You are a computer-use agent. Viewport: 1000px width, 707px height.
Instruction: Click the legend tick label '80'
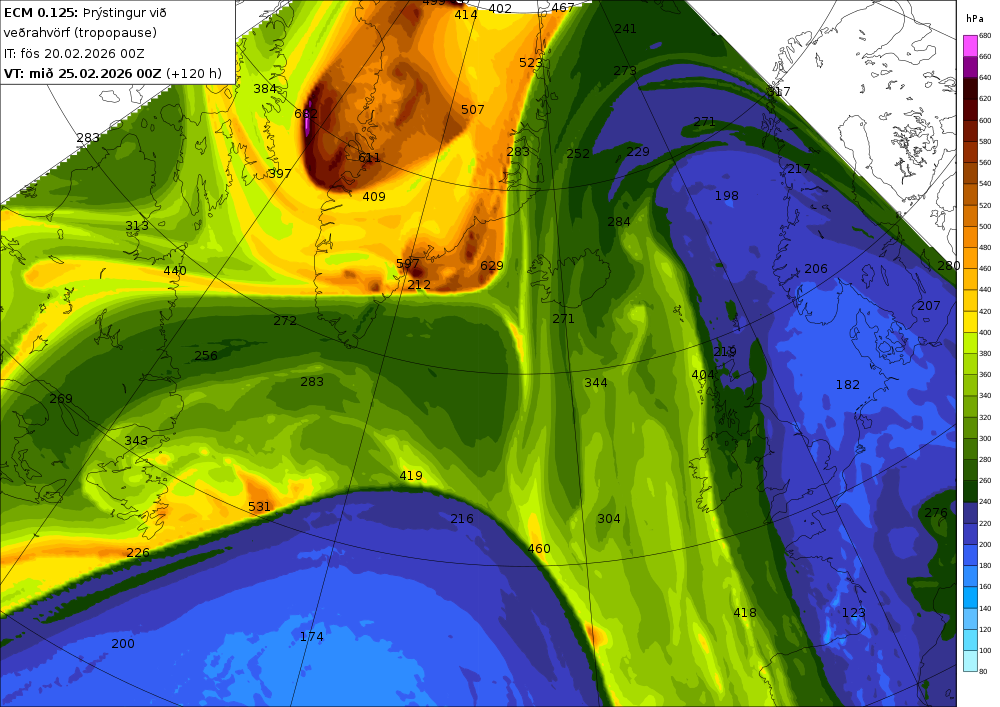tap(983, 671)
